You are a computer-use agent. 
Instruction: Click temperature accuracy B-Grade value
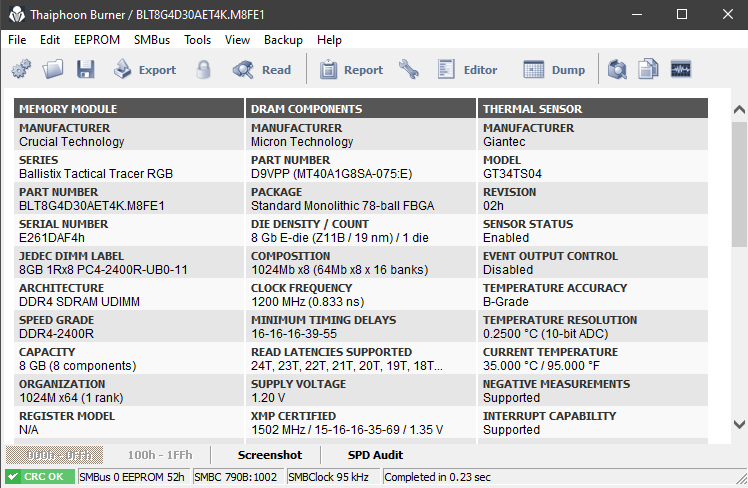(x=506, y=301)
